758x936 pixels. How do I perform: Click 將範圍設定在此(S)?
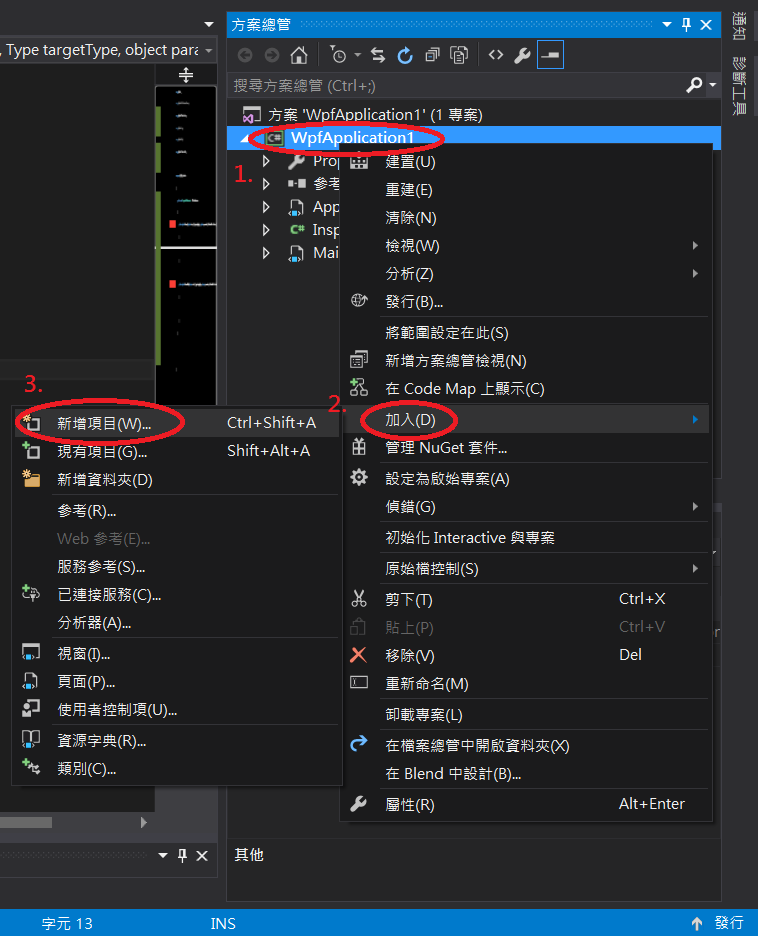(526, 333)
